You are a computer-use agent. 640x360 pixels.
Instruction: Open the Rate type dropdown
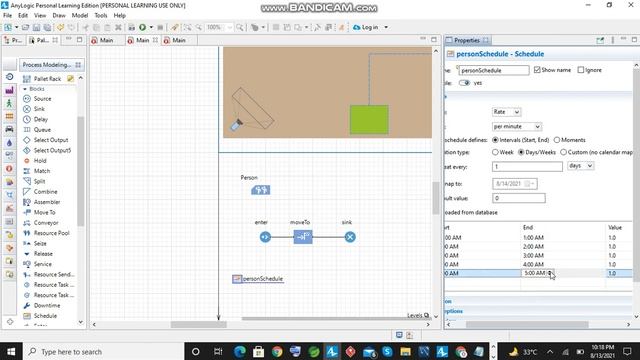click(x=507, y=112)
